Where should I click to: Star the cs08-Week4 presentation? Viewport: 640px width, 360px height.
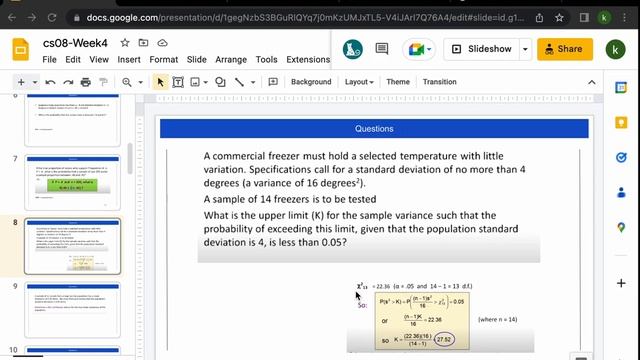pyautogui.click(x=125, y=42)
